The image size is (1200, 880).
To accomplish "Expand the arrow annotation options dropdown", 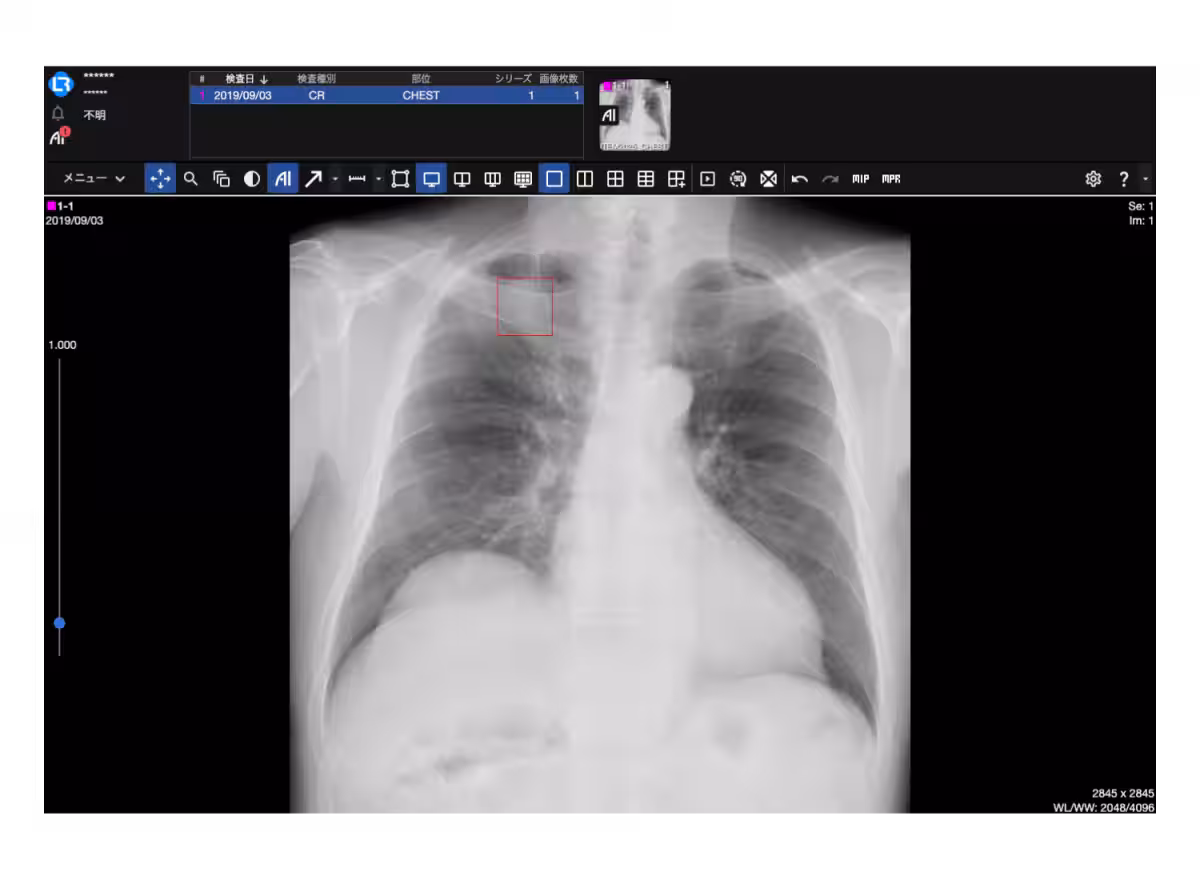I will pos(335,179).
